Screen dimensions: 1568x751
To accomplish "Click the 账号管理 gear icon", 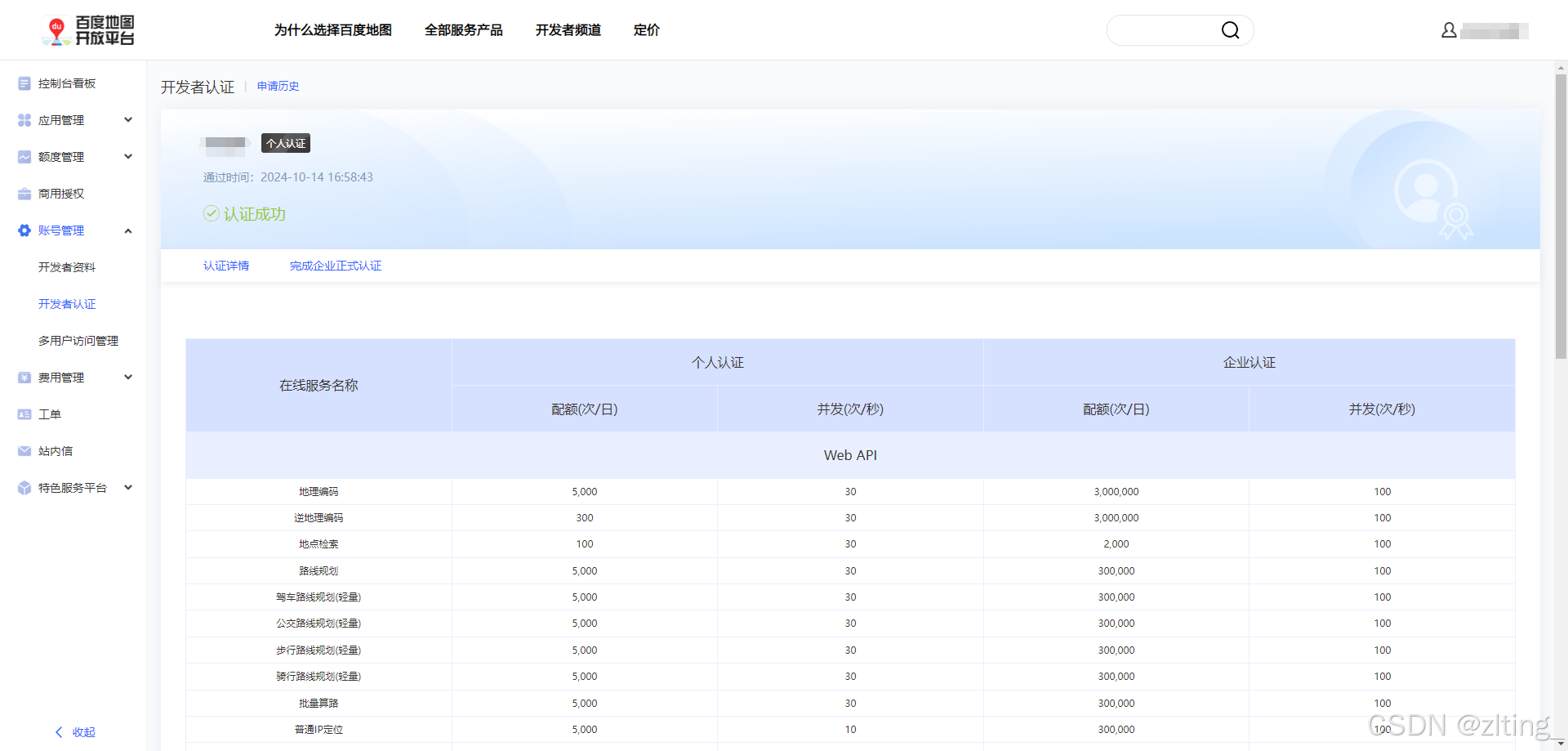I will [x=24, y=230].
